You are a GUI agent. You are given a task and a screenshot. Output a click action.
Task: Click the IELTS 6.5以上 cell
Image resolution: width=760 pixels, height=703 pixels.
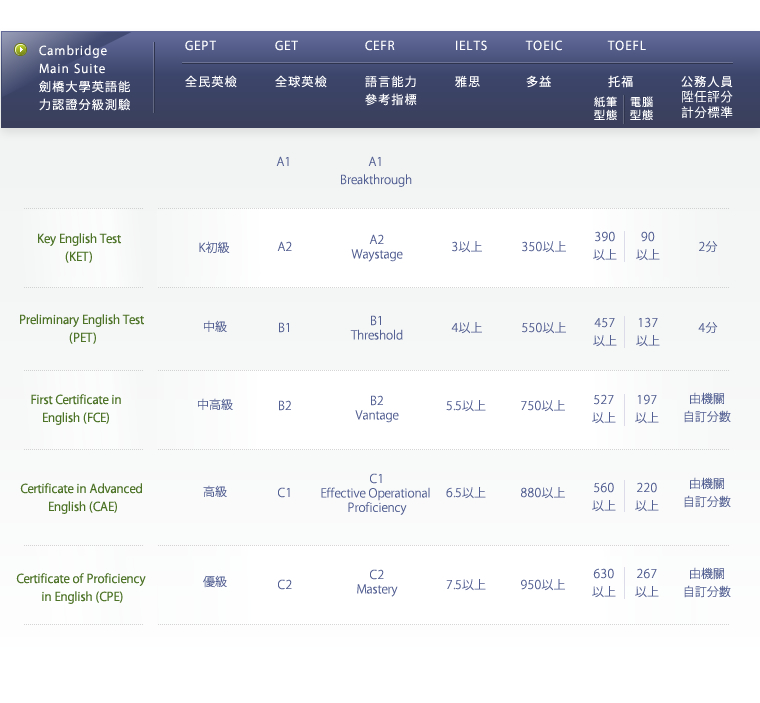point(466,493)
